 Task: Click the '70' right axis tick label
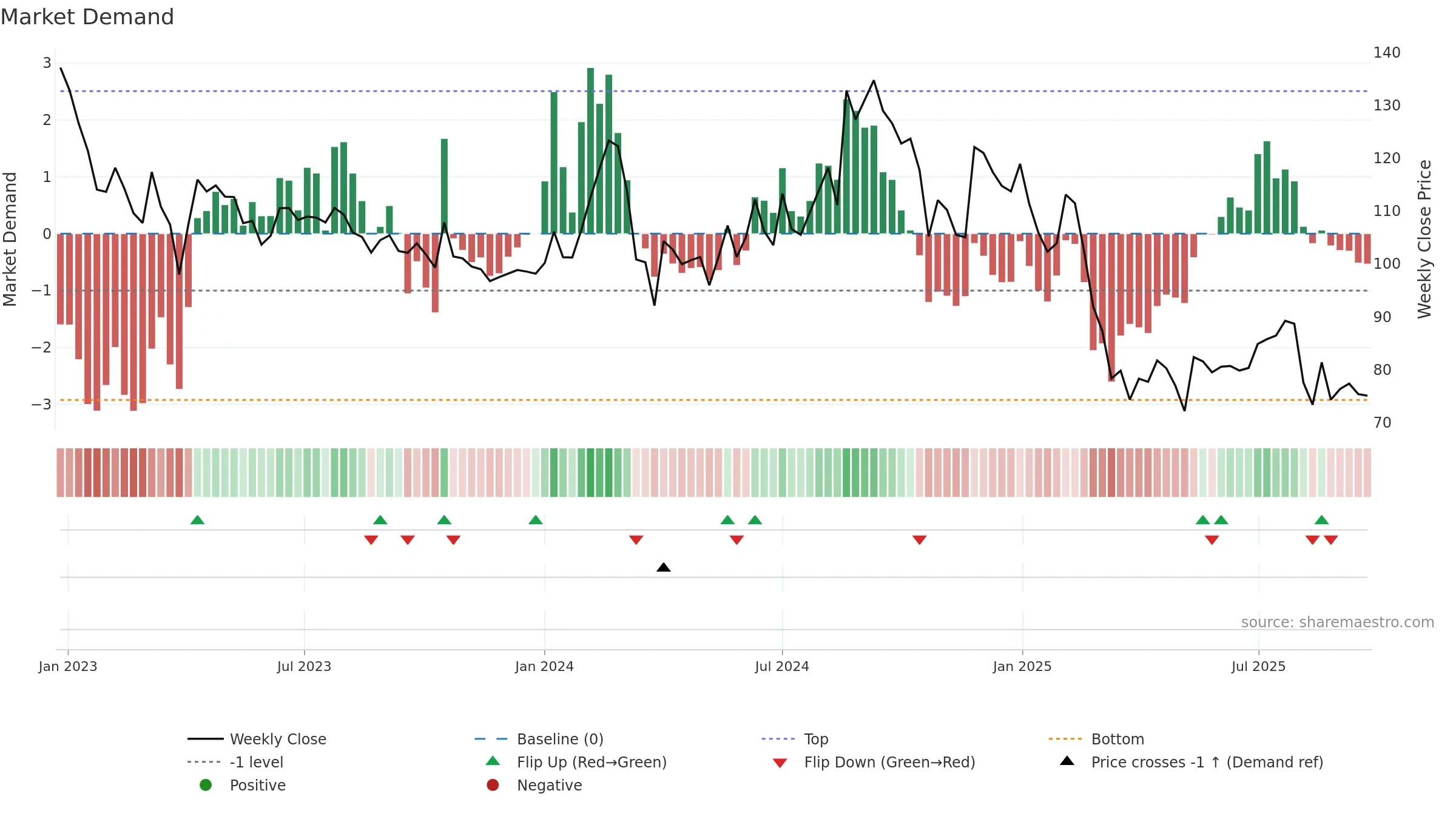[1383, 423]
